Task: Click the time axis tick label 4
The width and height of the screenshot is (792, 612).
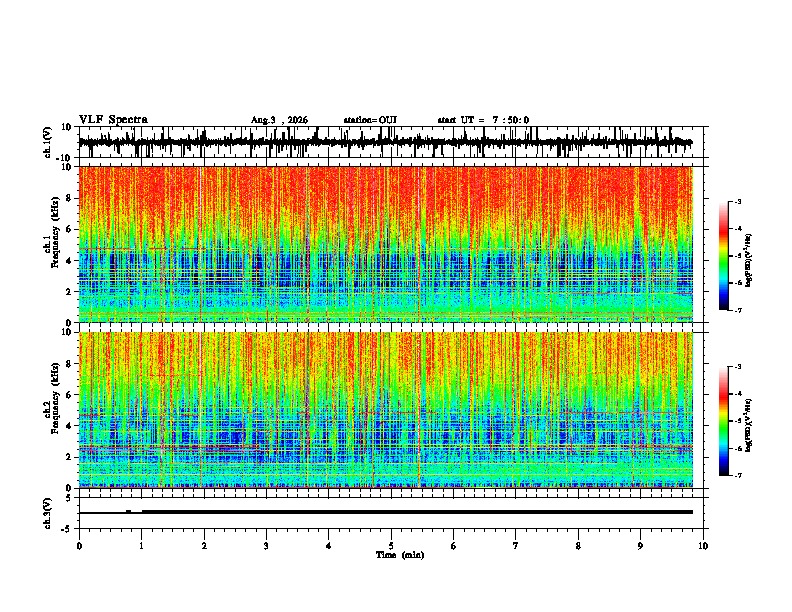Action: [x=329, y=546]
